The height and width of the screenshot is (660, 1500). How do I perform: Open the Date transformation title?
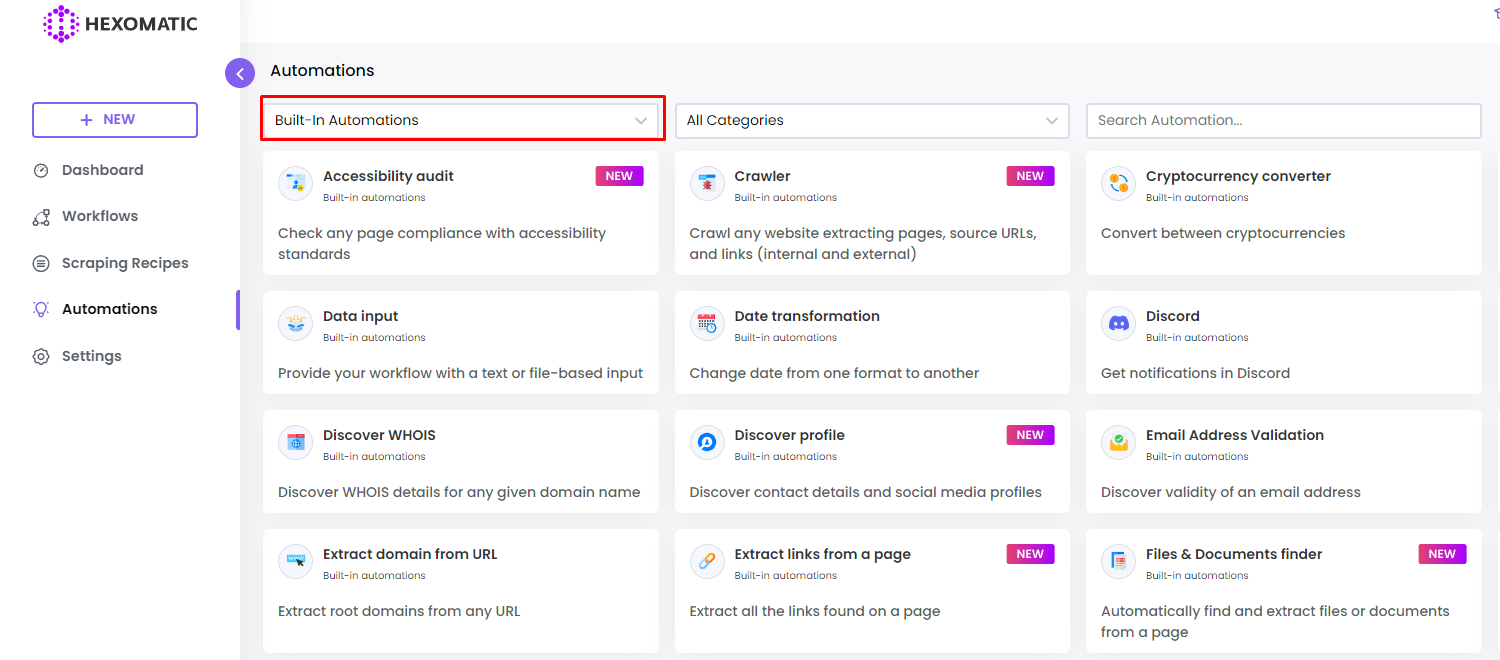click(807, 316)
